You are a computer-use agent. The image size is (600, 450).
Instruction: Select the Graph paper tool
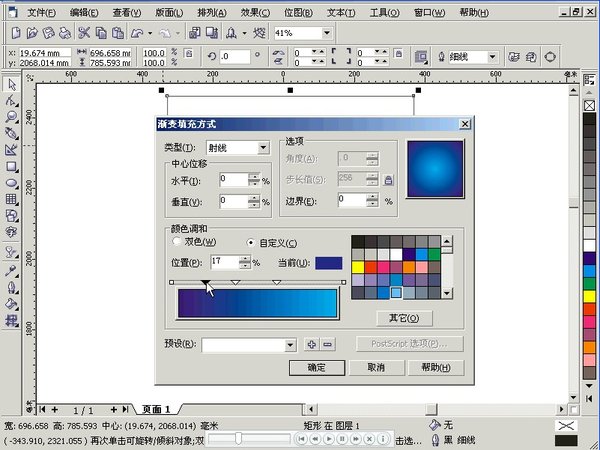pyautogui.click(x=11, y=199)
